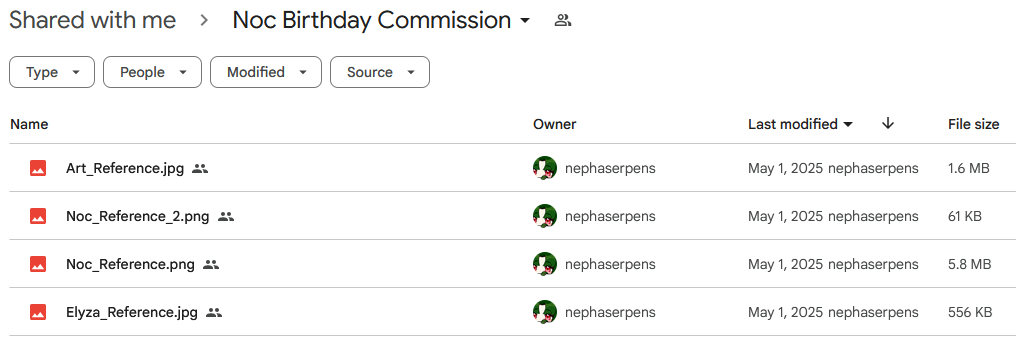Click the image file icon for Art_Reference.jpg

(38, 169)
